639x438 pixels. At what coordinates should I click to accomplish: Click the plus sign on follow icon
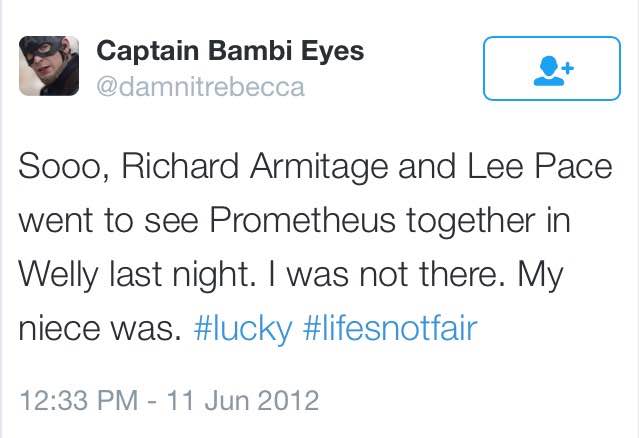567,65
